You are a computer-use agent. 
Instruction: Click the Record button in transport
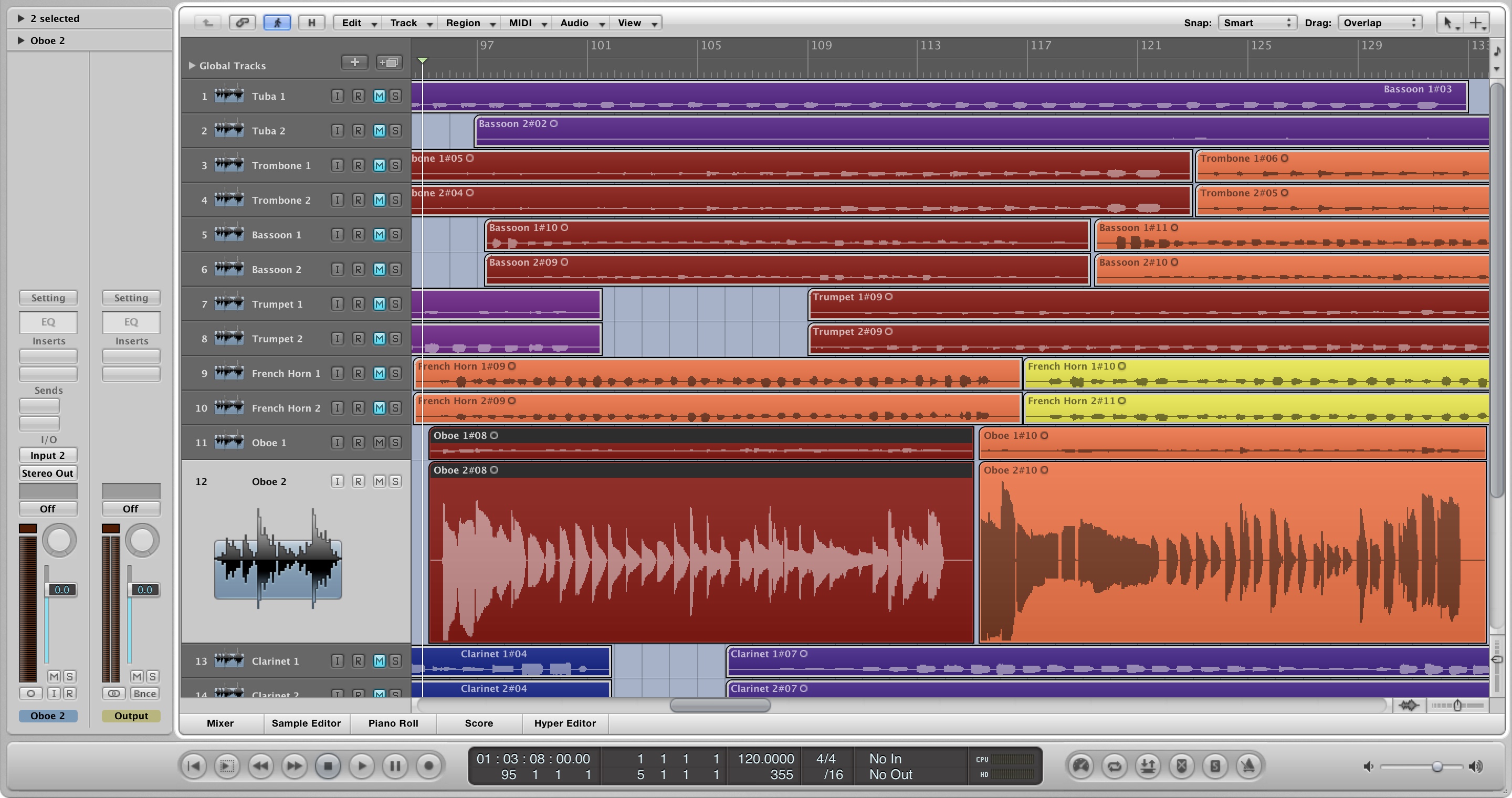click(428, 766)
